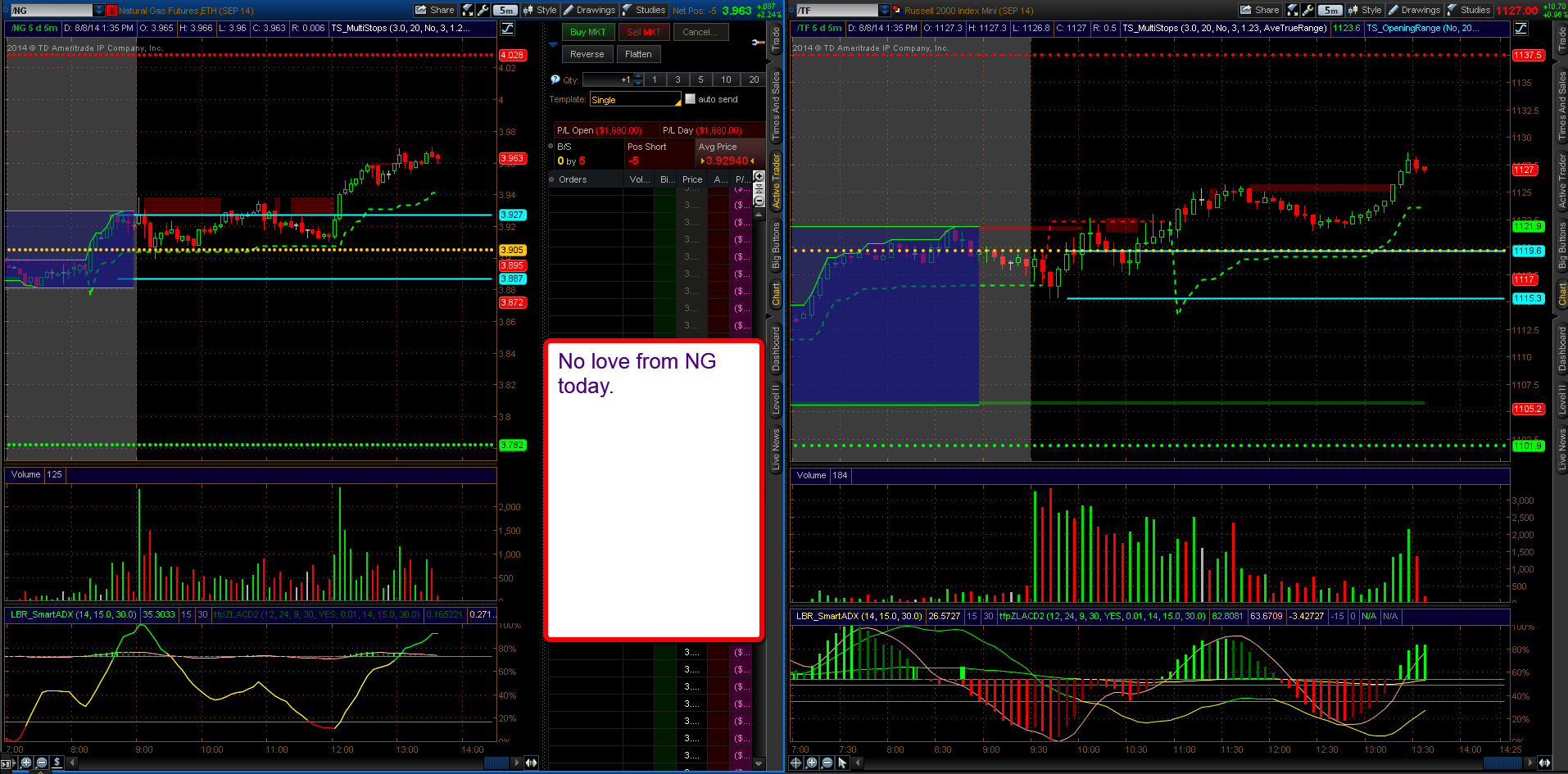
Task: Open the Dashboard tab beside the NG chart
Action: pos(776,349)
